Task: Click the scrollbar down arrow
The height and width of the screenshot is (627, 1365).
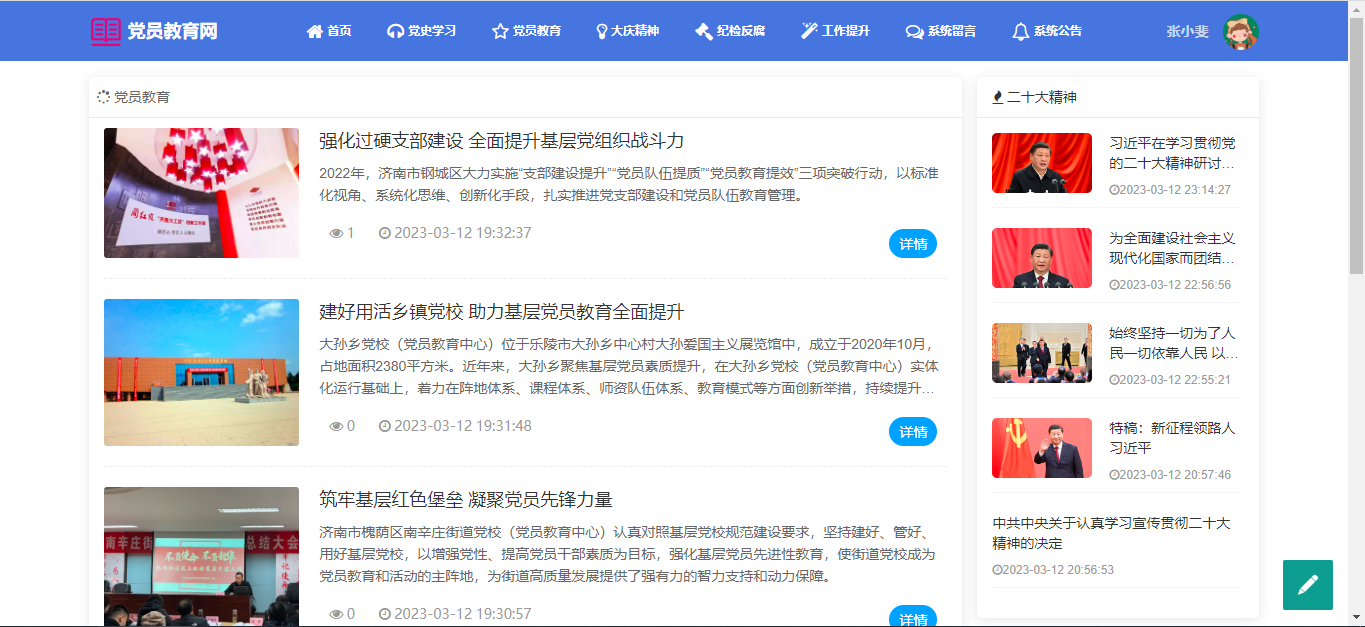Action: point(1356,618)
